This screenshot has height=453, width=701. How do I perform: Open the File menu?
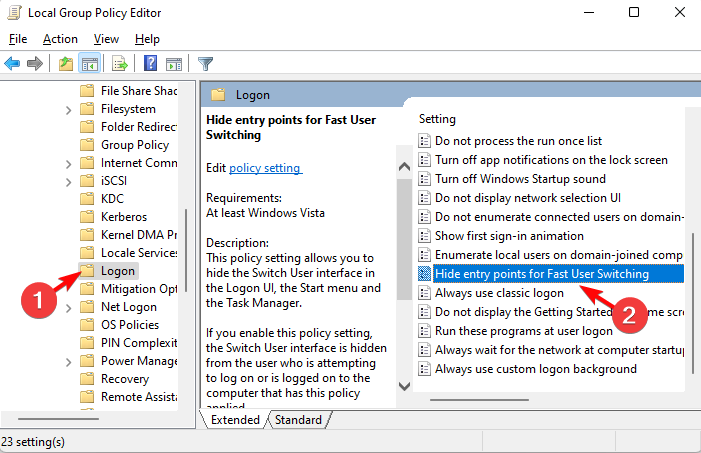tap(18, 39)
